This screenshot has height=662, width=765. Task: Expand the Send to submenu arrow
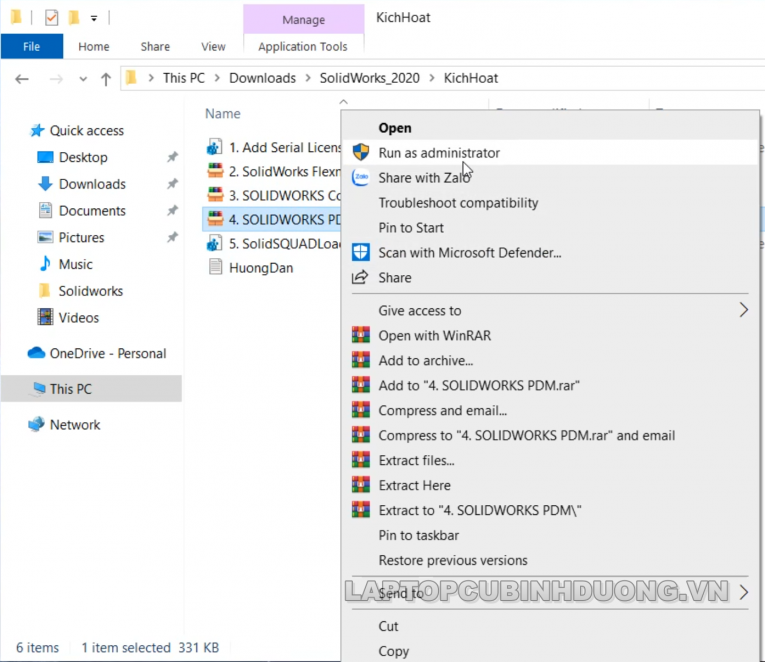(x=743, y=592)
